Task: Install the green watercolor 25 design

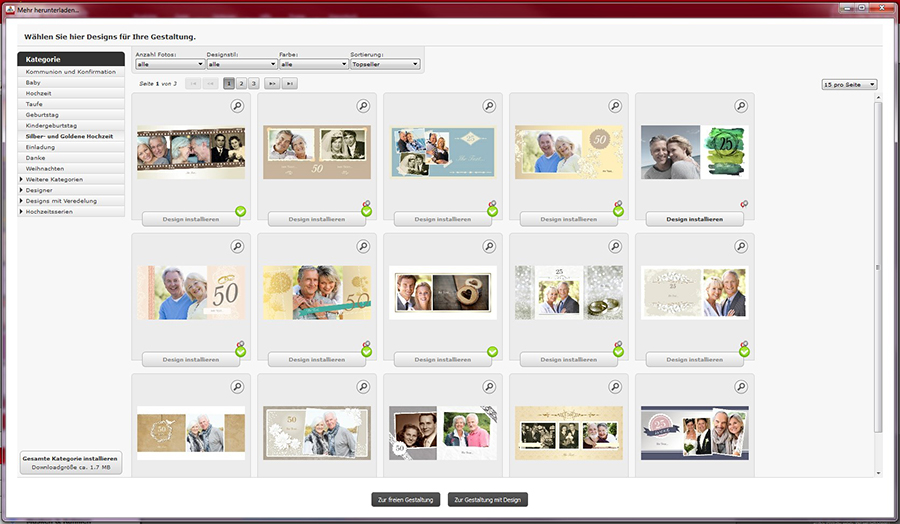Action: pos(695,219)
